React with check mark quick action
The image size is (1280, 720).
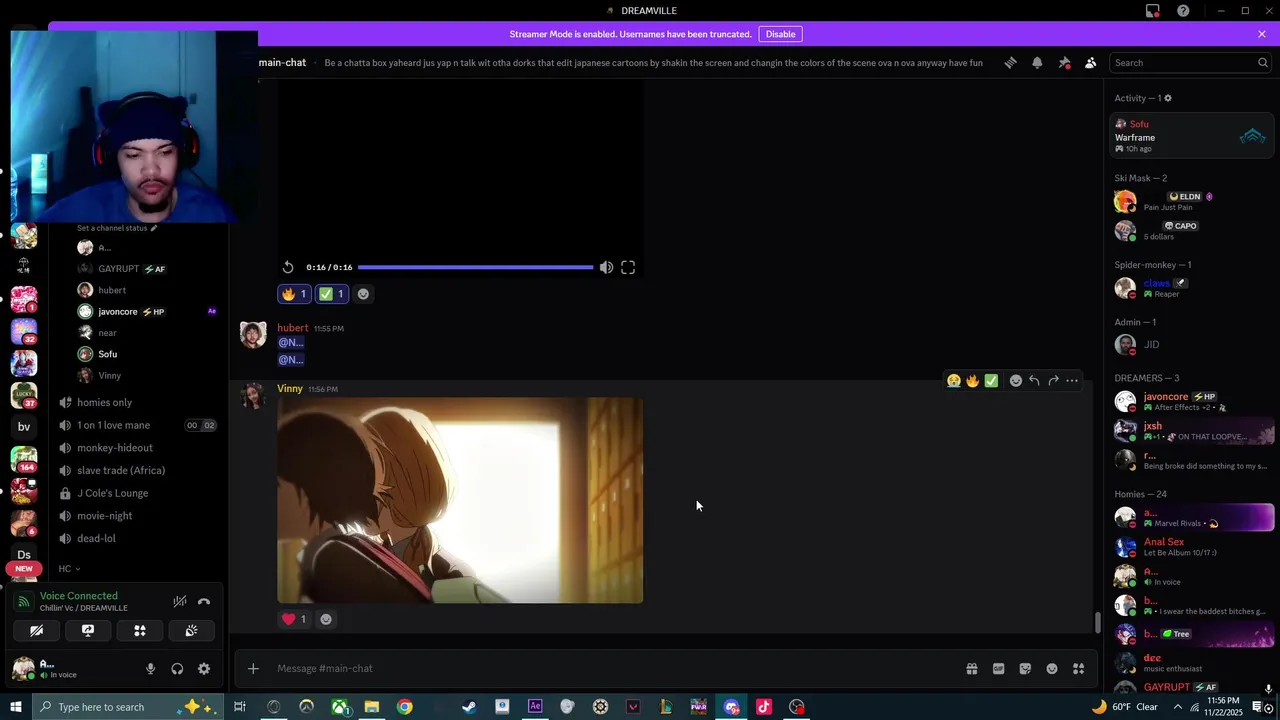[991, 380]
